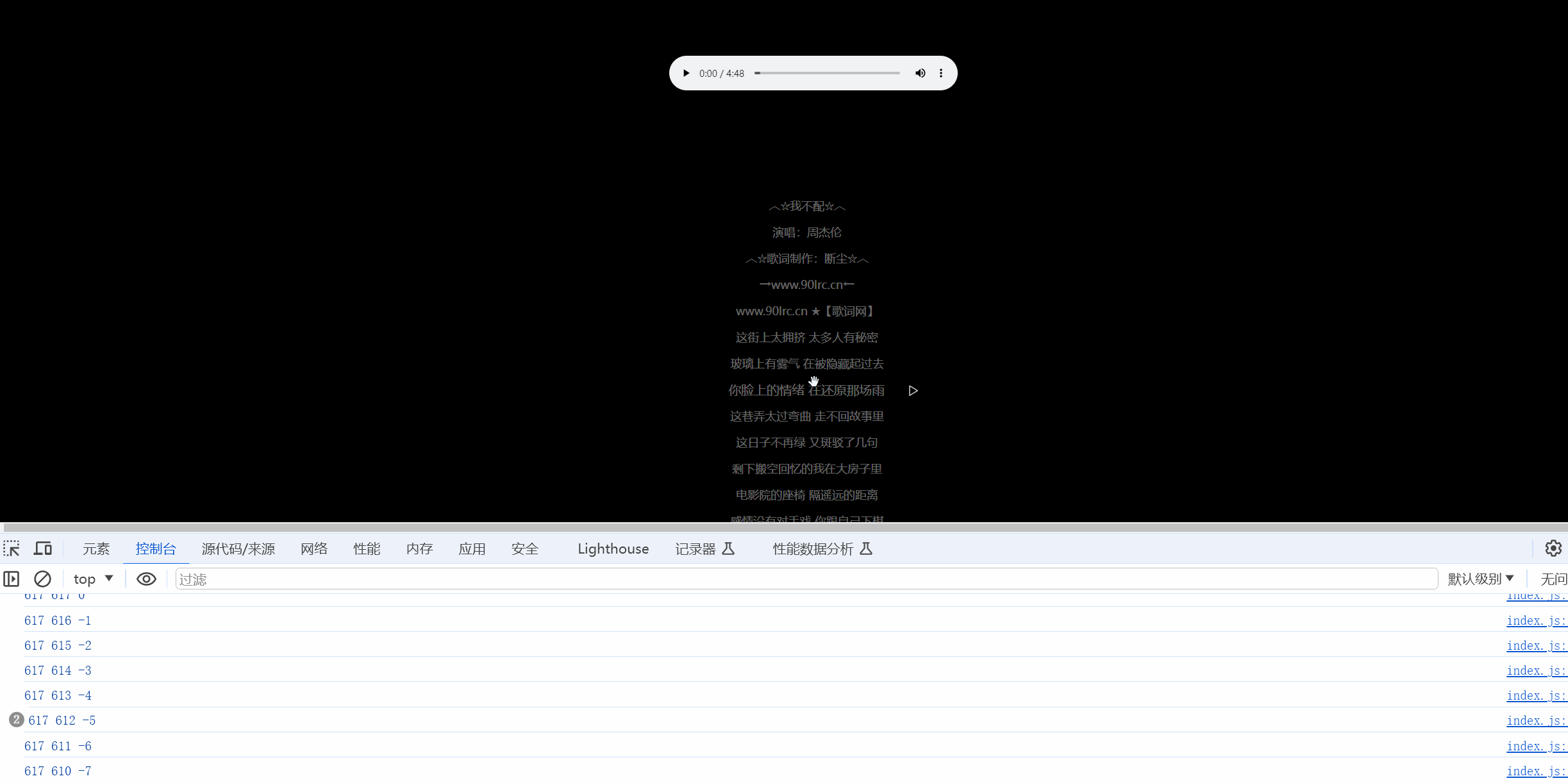Focus the console filter input
This screenshot has height=783, width=1568.
point(806,579)
